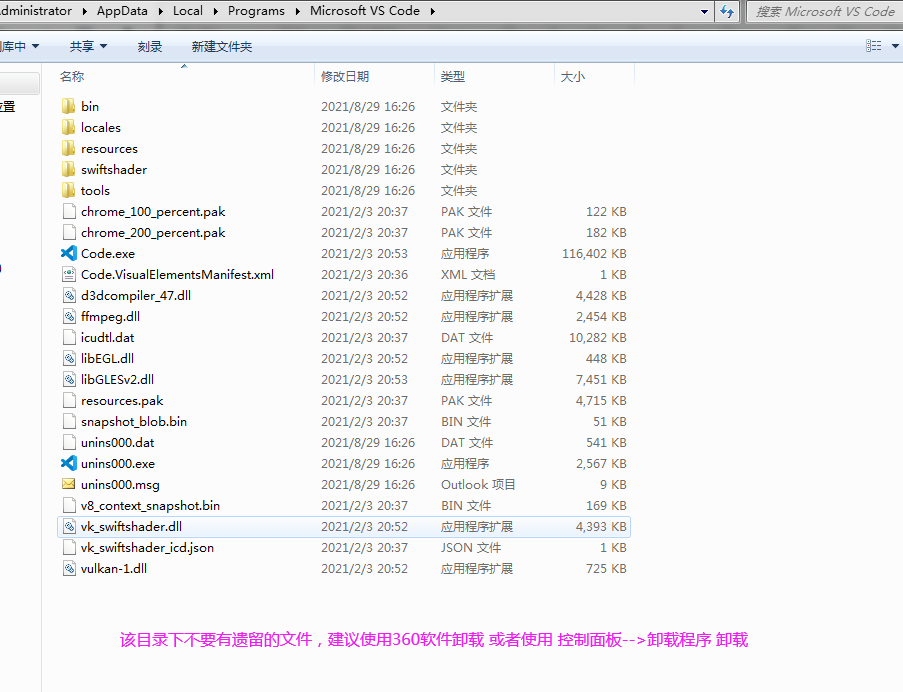Click the 刻录 toolbar command
Viewport: 903px width, 692px height.
(x=149, y=46)
